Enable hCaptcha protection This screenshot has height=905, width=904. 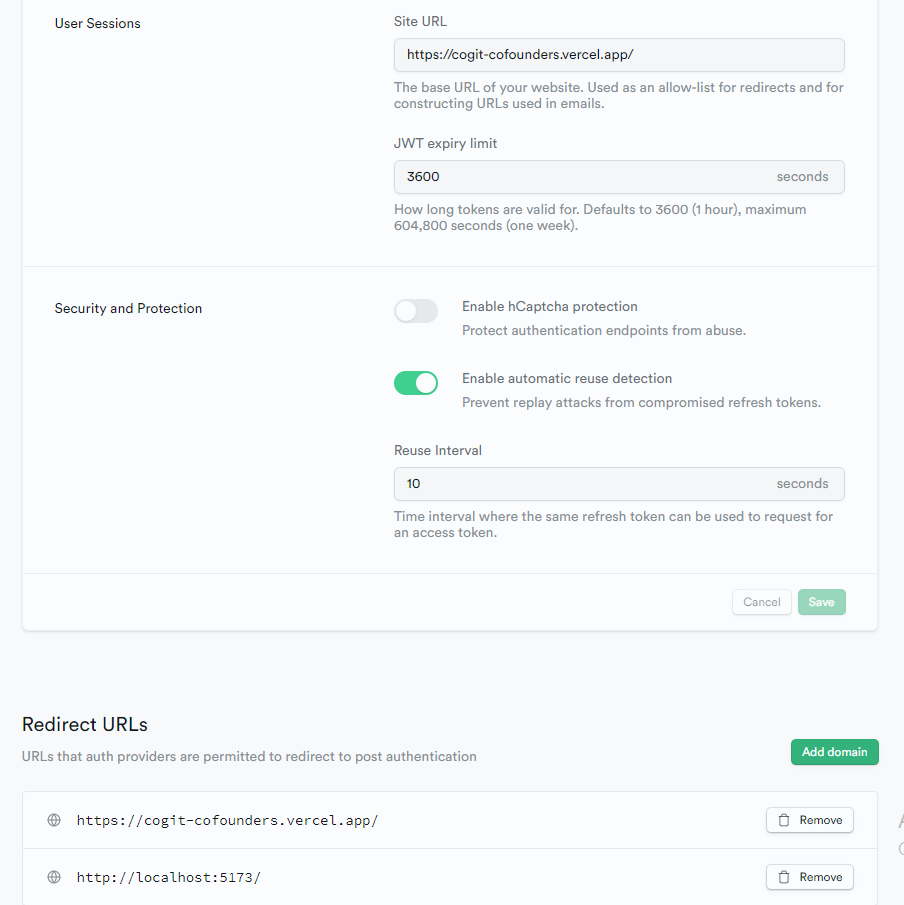[x=416, y=310]
